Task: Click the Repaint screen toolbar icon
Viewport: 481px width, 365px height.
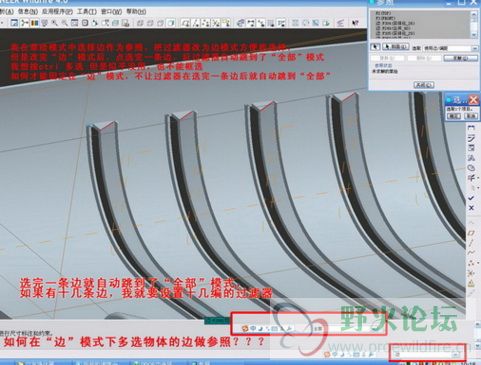Action: pos(14,23)
